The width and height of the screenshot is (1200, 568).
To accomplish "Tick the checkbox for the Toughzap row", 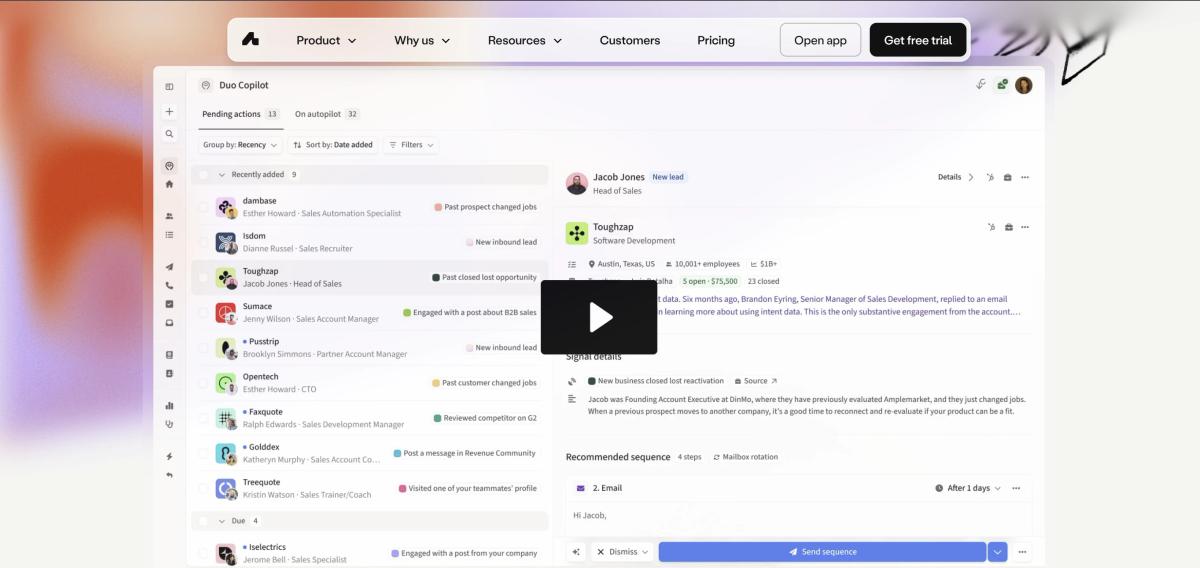I will 204,277.
